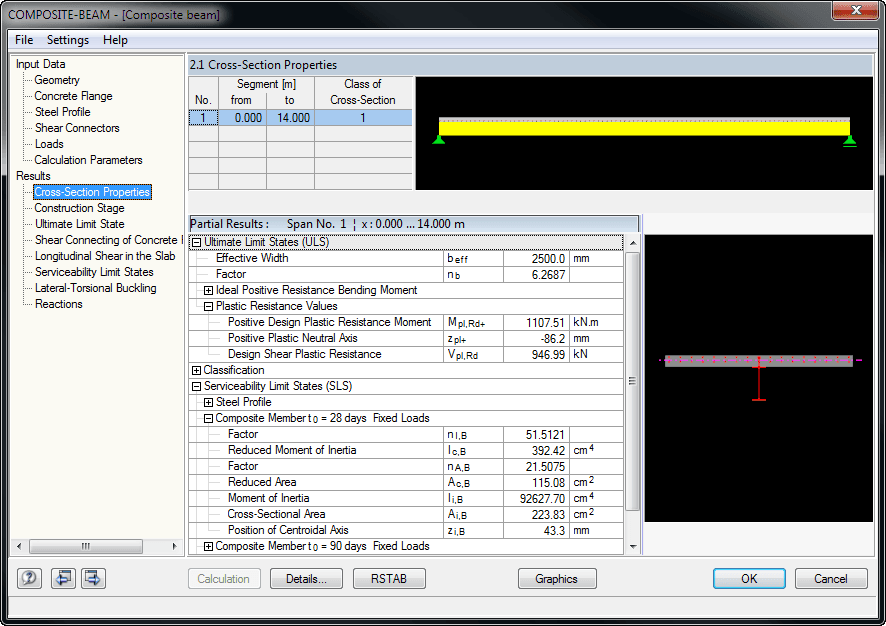Open the File menu
Screen dimensions: 886x626
click(x=24, y=40)
